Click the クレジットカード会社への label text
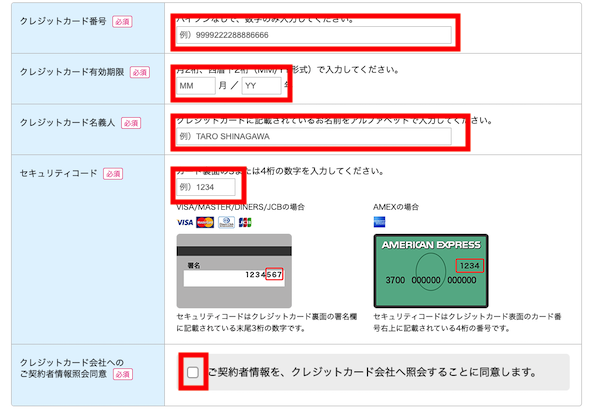Image resolution: width=600 pixels, height=415 pixels. [72, 362]
